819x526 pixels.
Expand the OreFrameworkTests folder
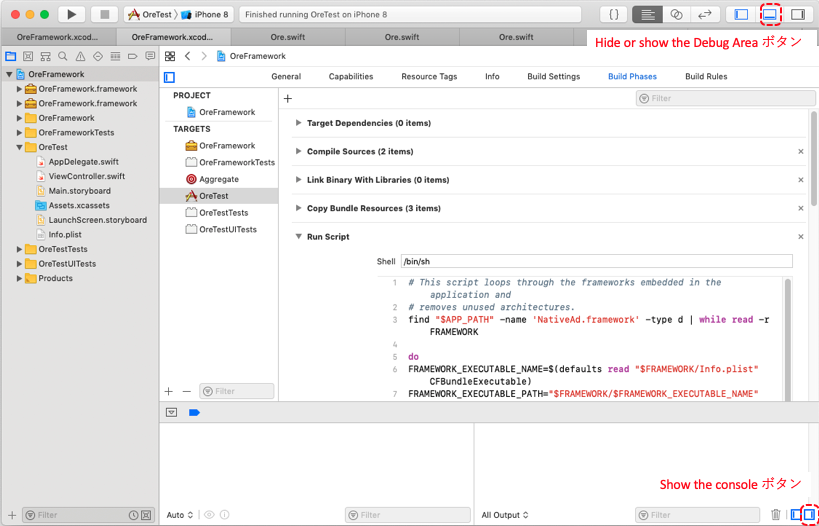(x=19, y=132)
